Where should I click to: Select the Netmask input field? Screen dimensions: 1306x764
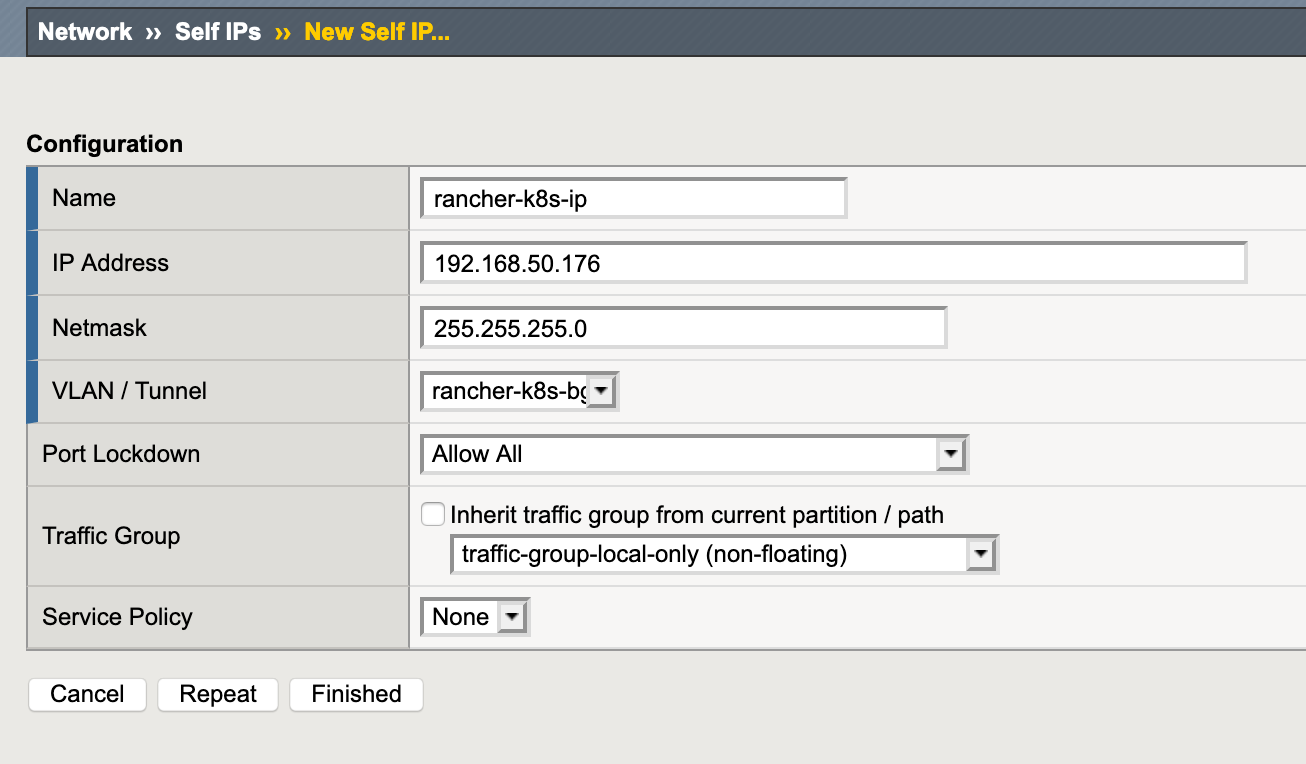click(x=684, y=328)
